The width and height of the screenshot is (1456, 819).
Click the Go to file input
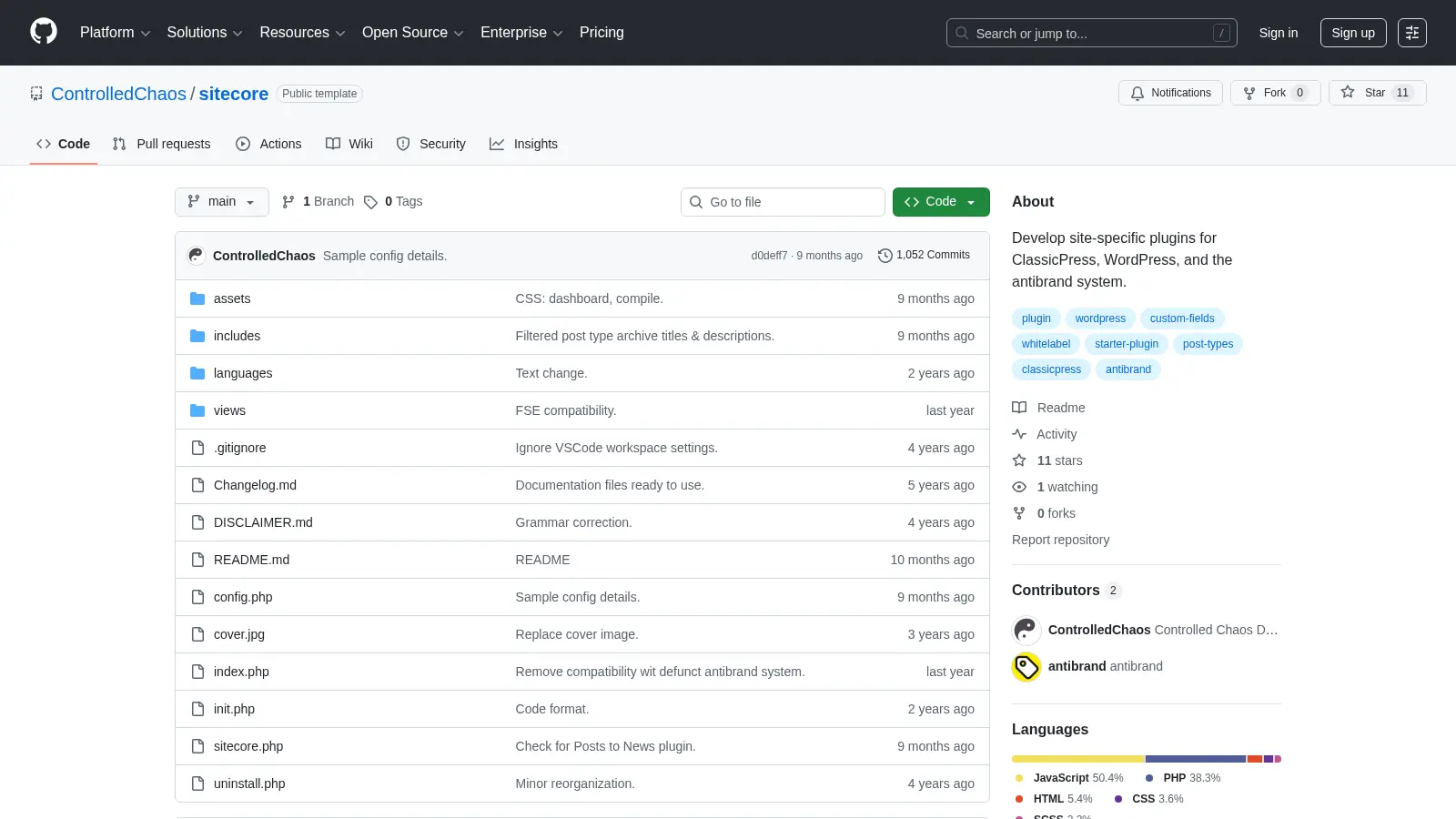click(x=783, y=202)
